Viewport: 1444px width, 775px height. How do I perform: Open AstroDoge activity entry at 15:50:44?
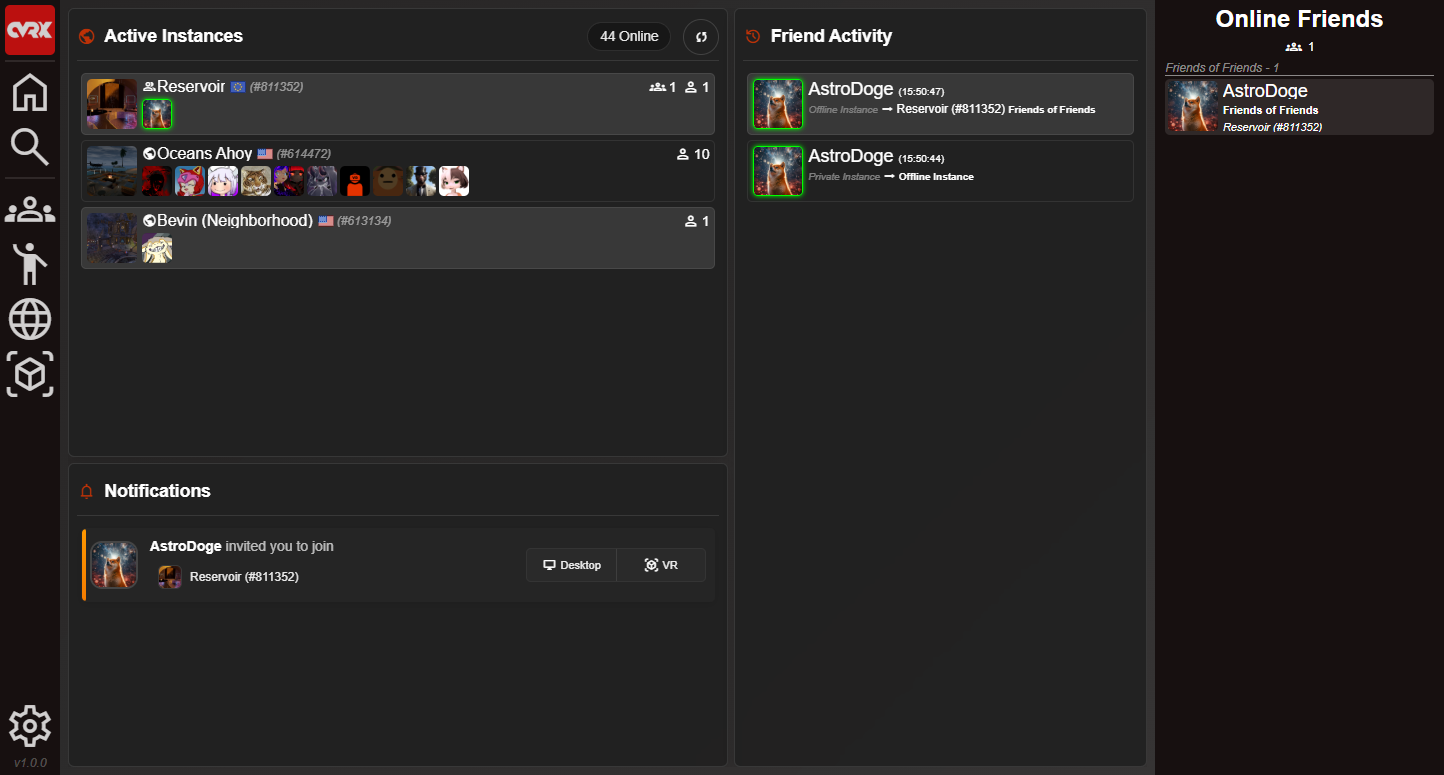click(x=940, y=171)
